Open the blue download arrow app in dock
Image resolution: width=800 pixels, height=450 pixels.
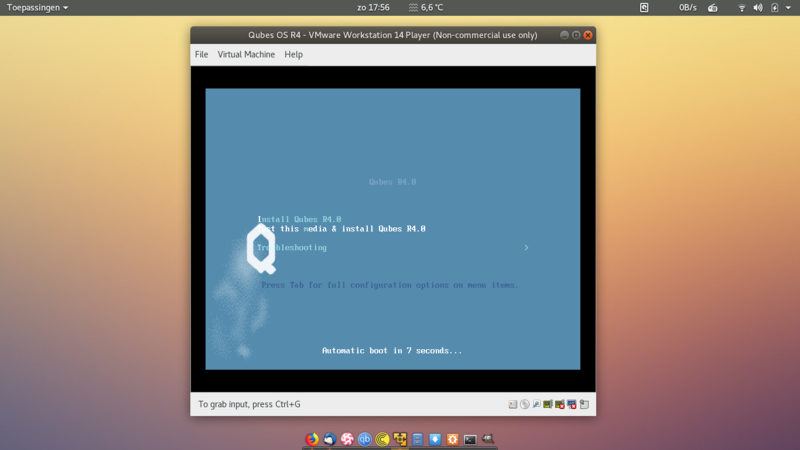click(x=435, y=439)
